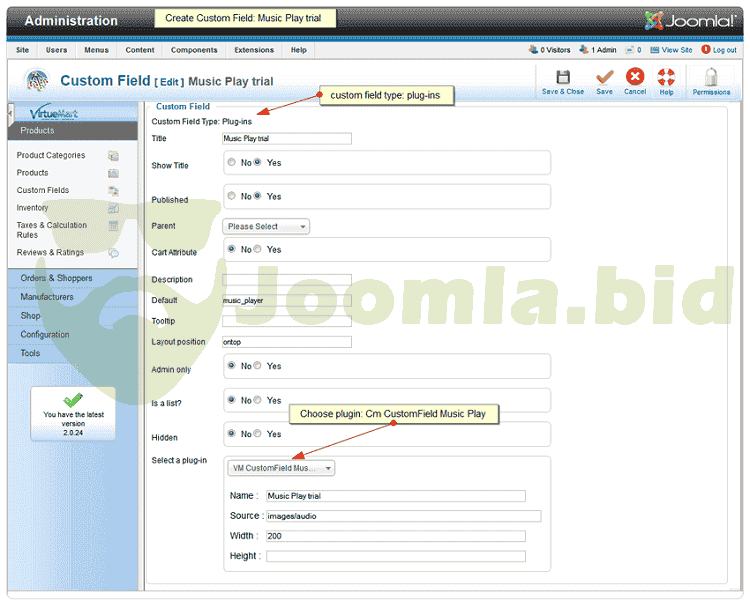Click the Description input field

(287, 279)
